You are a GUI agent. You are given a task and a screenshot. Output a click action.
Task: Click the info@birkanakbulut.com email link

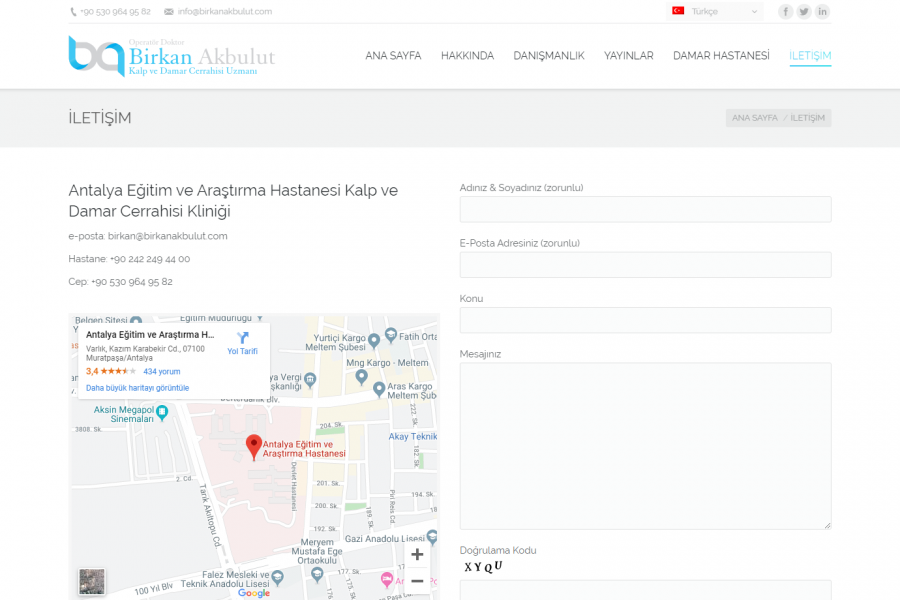224,12
